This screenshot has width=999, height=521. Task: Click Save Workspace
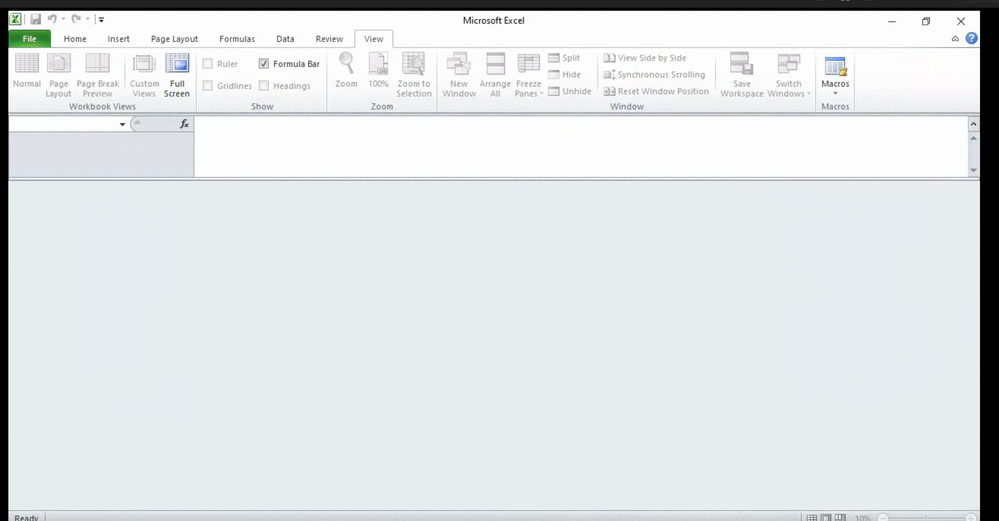point(742,75)
